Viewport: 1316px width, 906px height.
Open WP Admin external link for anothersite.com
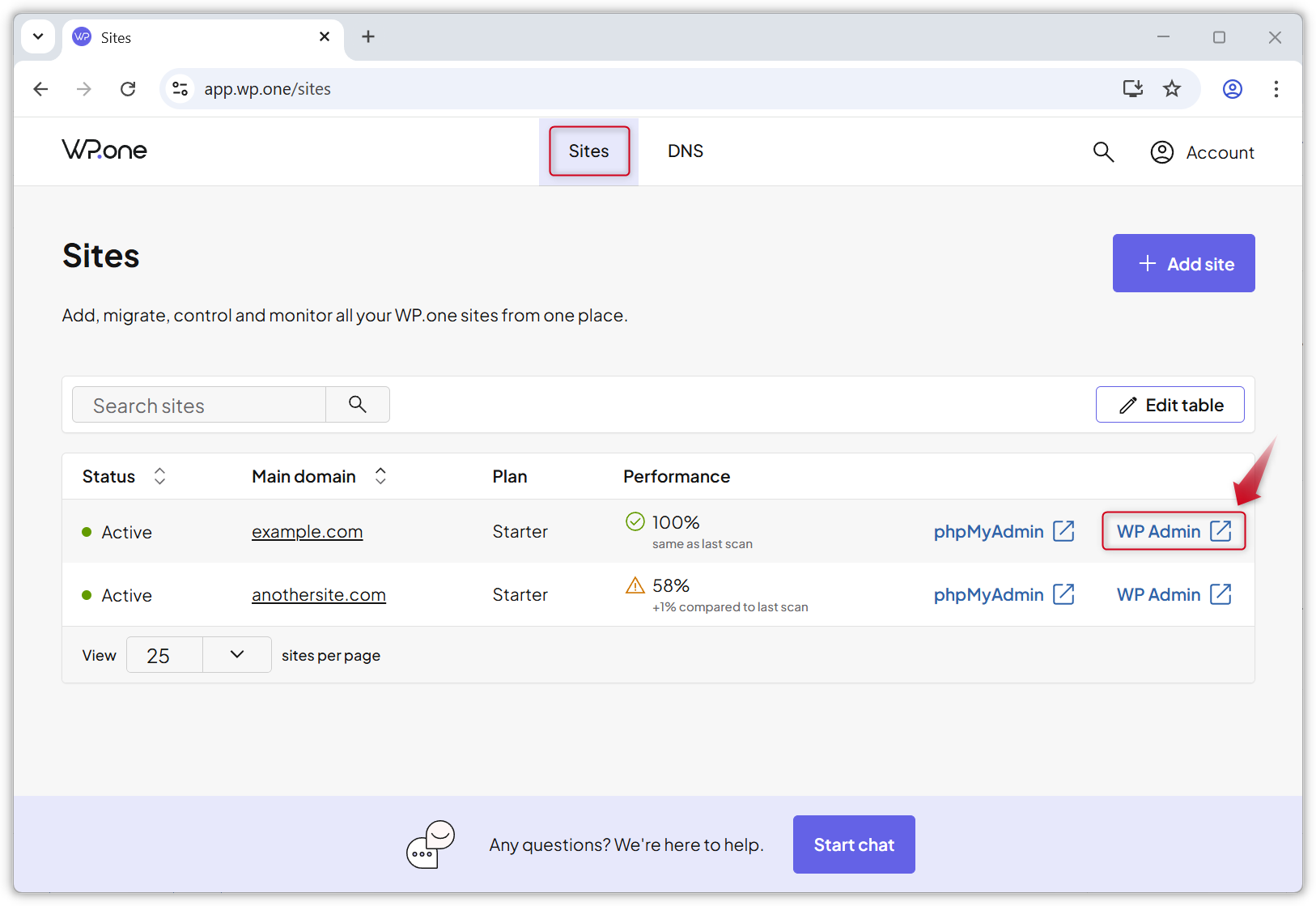click(1174, 594)
